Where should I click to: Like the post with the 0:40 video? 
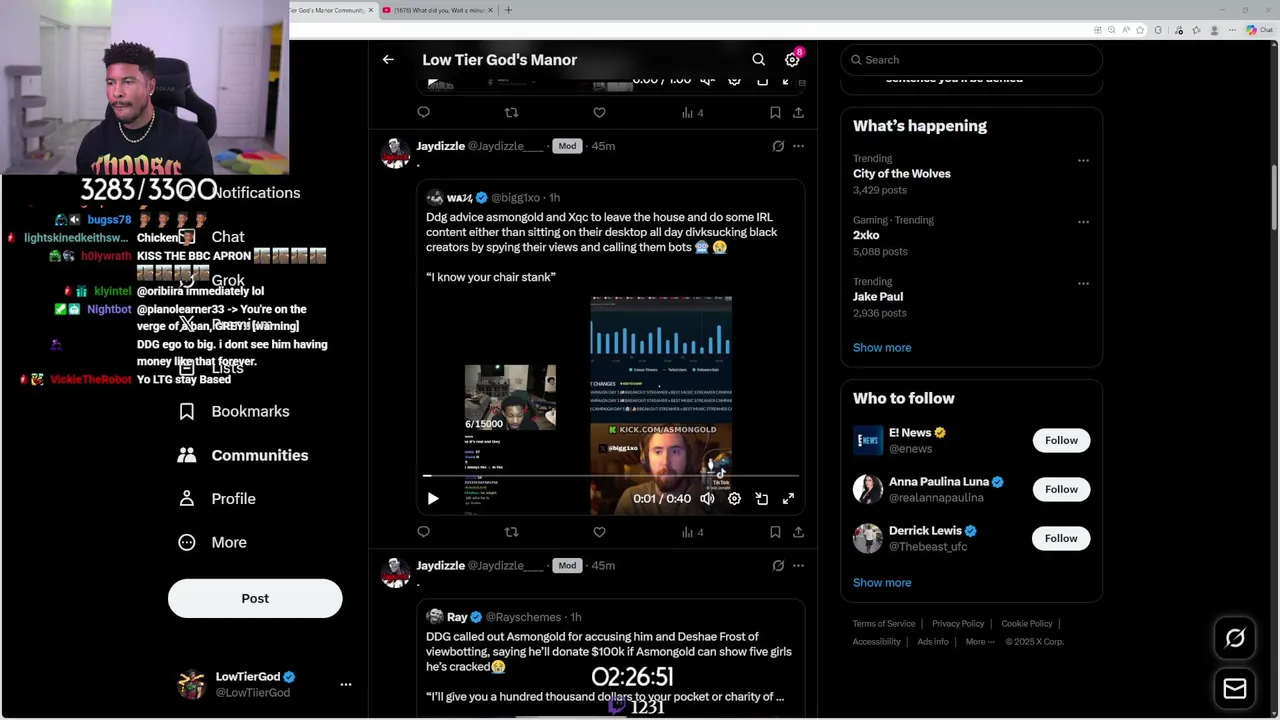tap(599, 532)
